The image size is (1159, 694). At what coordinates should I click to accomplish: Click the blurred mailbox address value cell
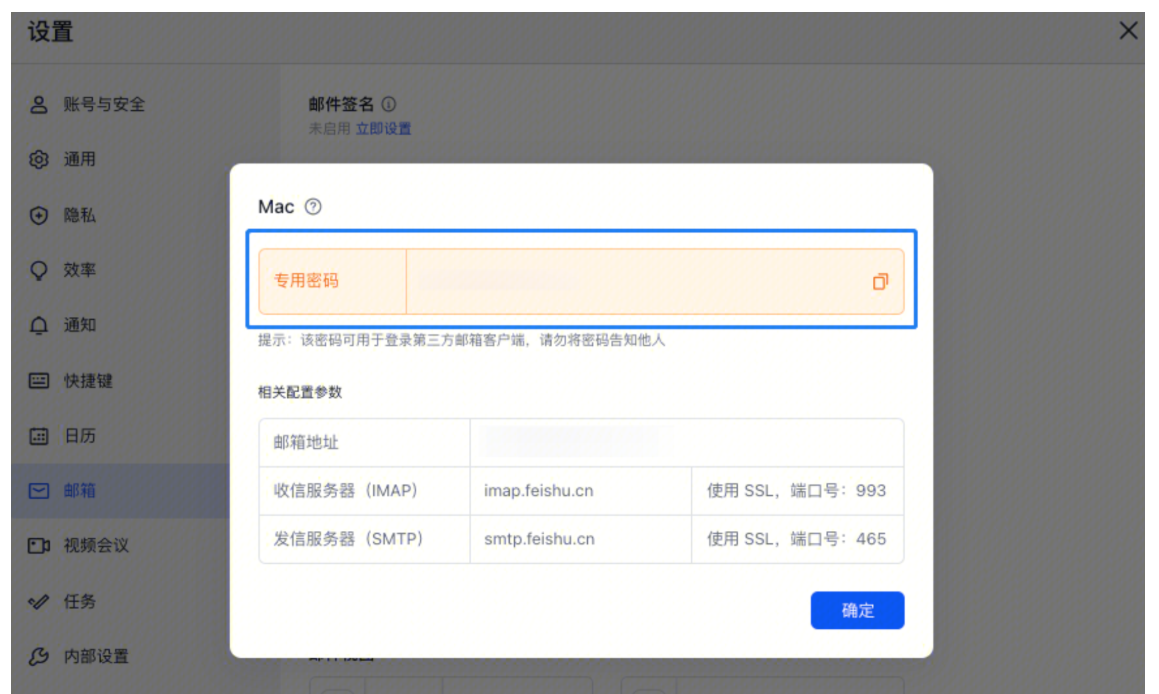point(687,443)
